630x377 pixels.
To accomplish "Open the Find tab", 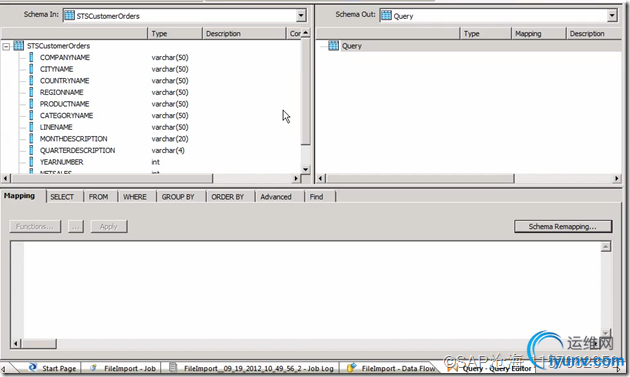I will [316, 197].
